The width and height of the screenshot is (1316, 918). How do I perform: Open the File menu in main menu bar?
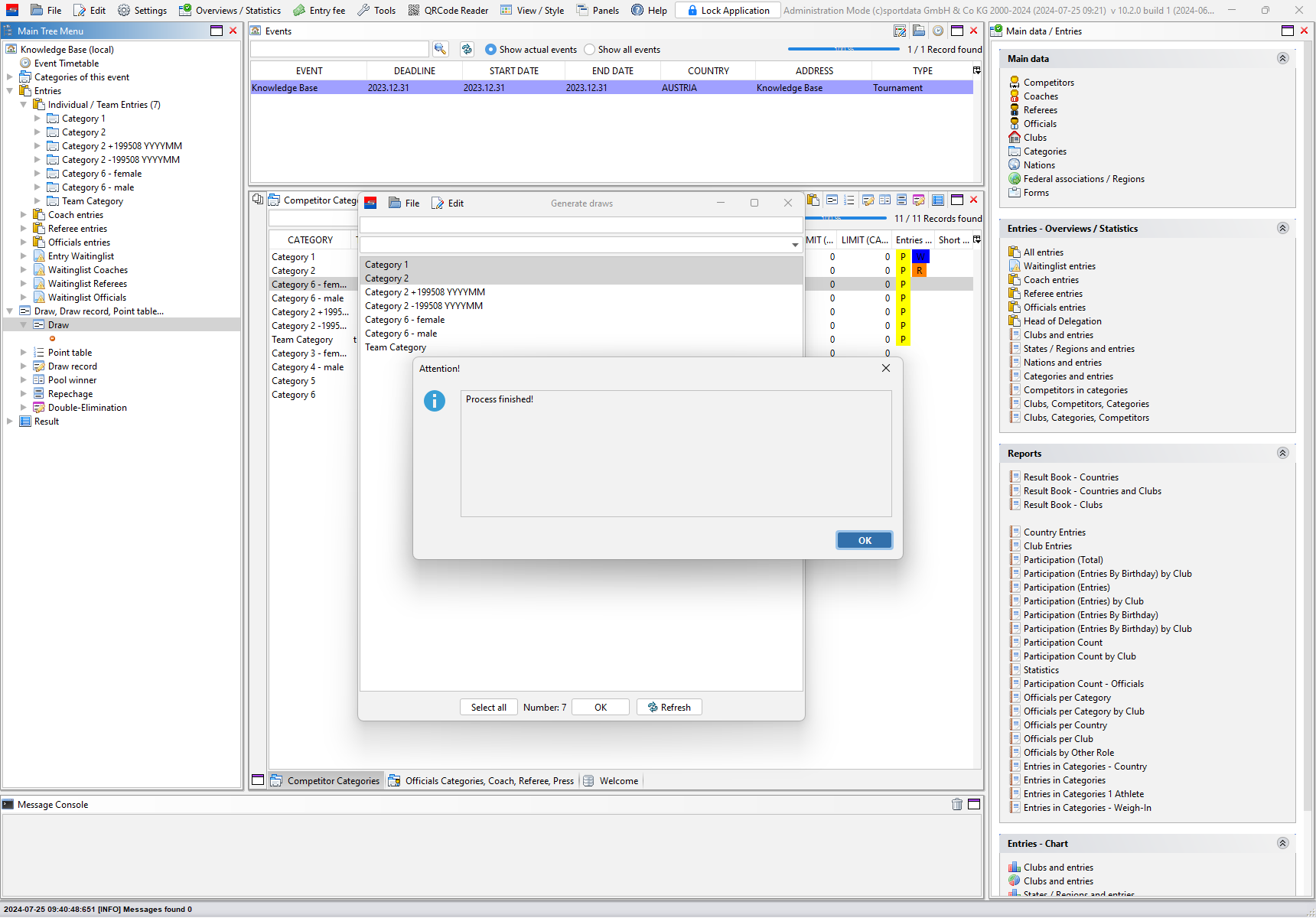click(46, 10)
